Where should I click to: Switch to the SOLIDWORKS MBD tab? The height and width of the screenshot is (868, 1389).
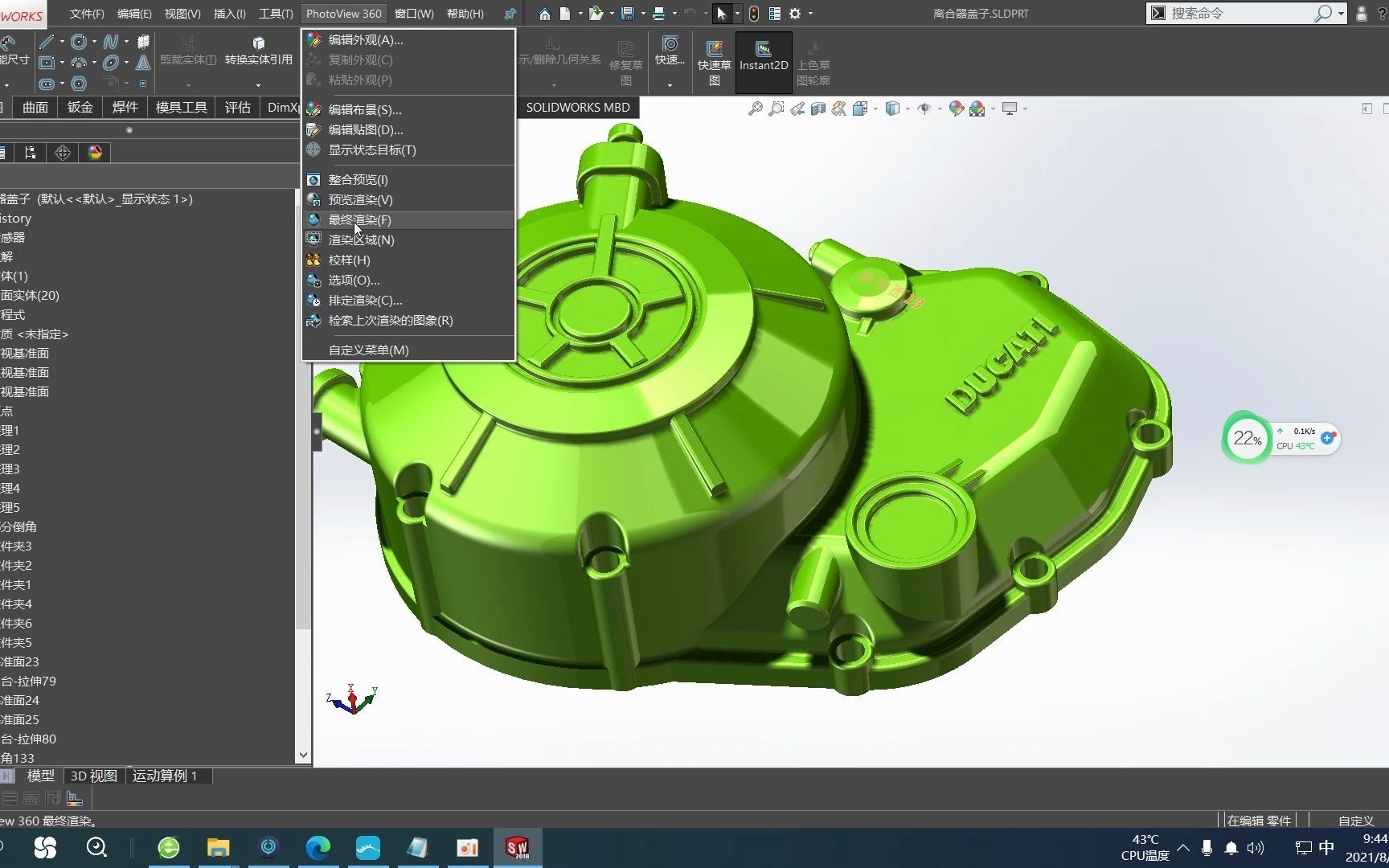578,107
